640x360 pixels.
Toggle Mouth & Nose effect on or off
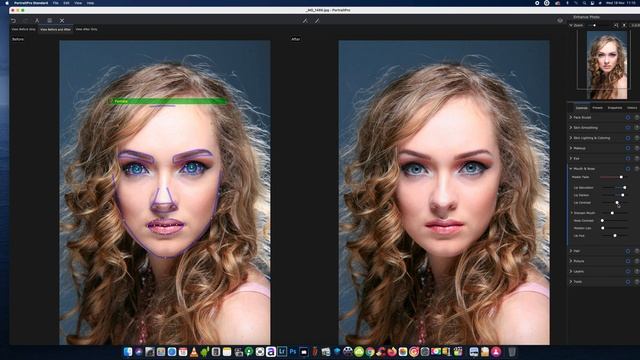[637, 168]
